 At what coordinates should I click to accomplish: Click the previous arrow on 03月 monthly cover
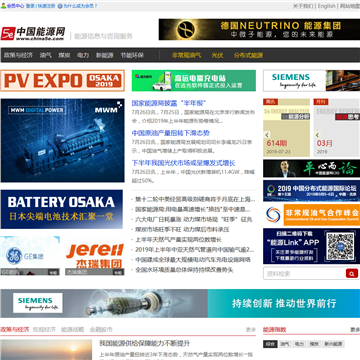318,135
